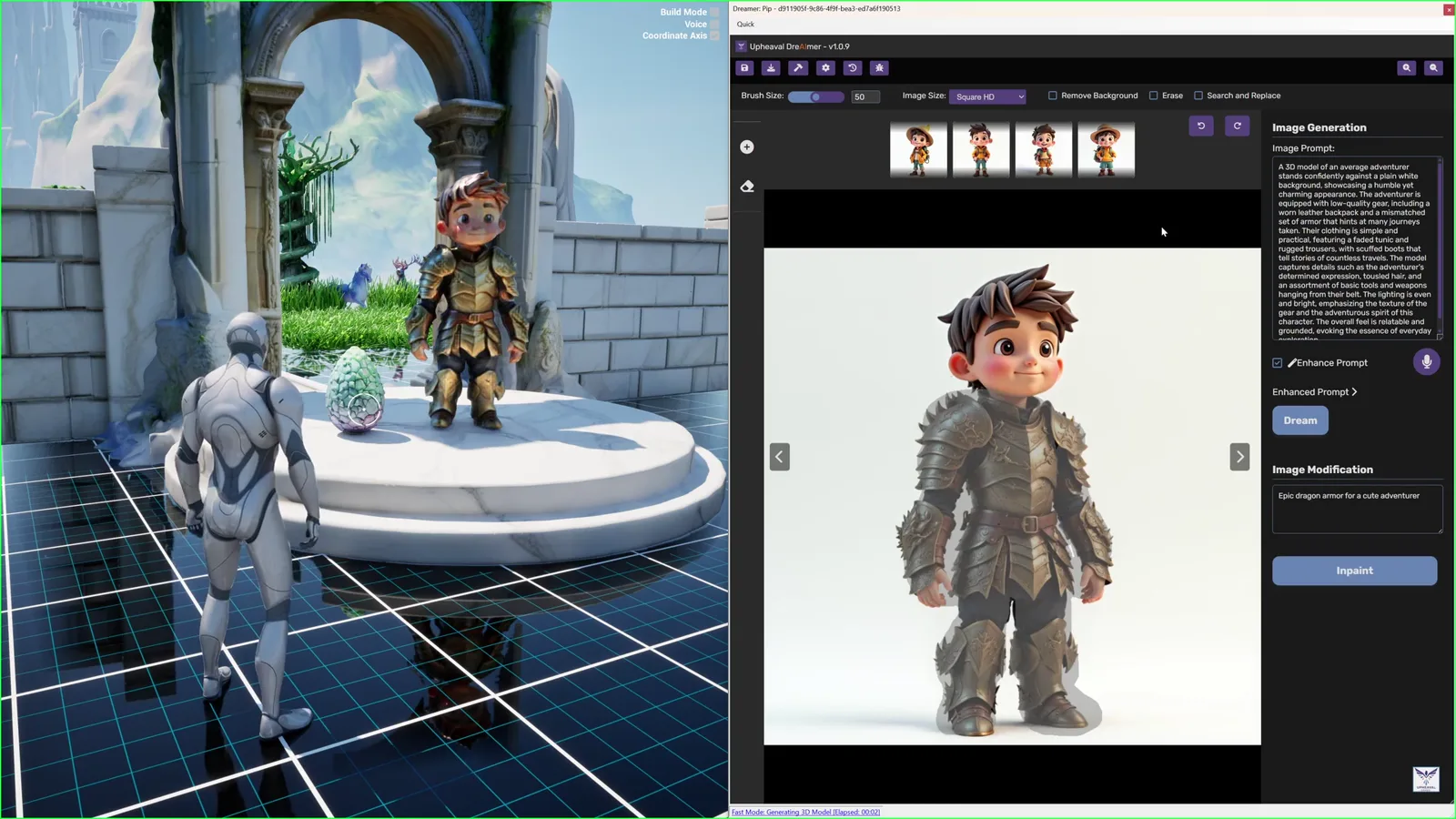This screenshot has width=1456, height=819.
Task: Toggle the Build Mode checkbox
Action: click(714, 12)
